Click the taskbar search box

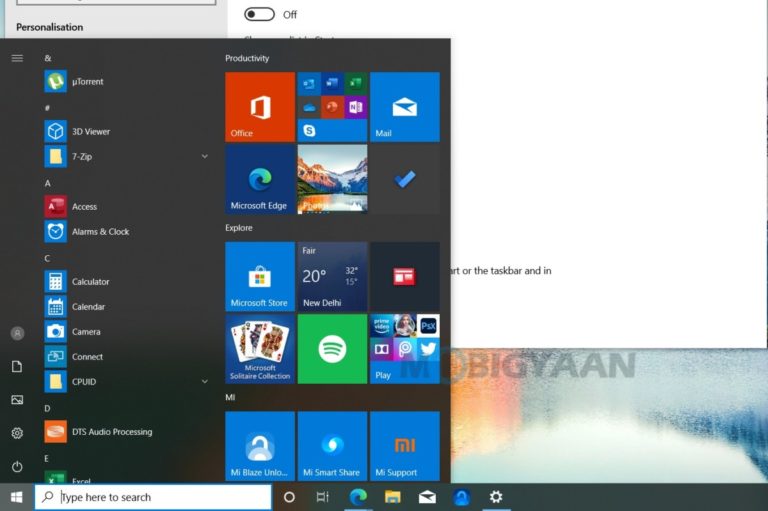pyautogui.click(x=153, y=497)
